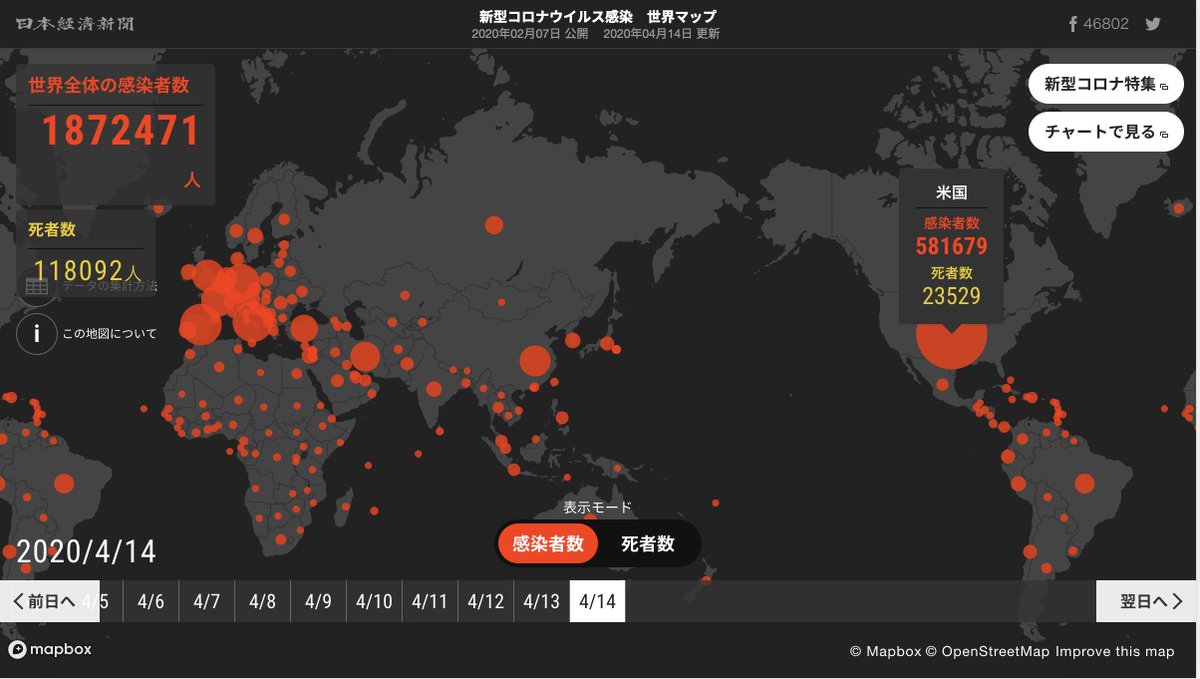
Task: Click the China infection circle
Action: [x=535, y=361]
